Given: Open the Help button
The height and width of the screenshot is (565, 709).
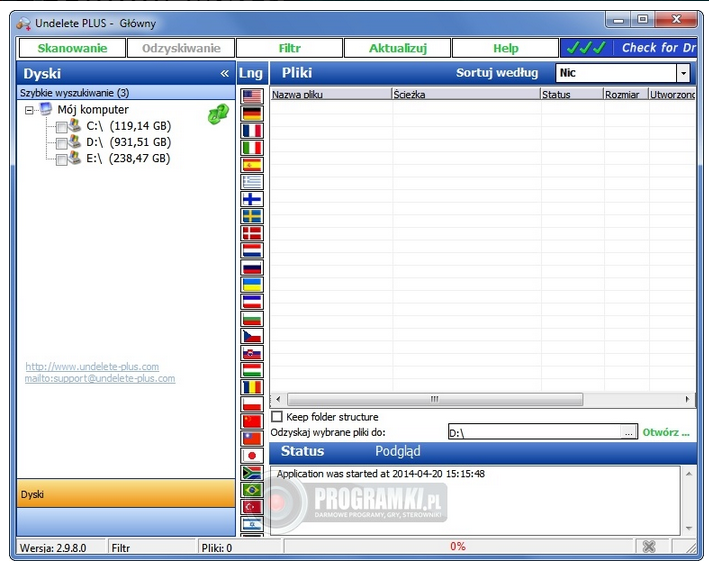Looking at the screenshot, I should tap(506, 48).
